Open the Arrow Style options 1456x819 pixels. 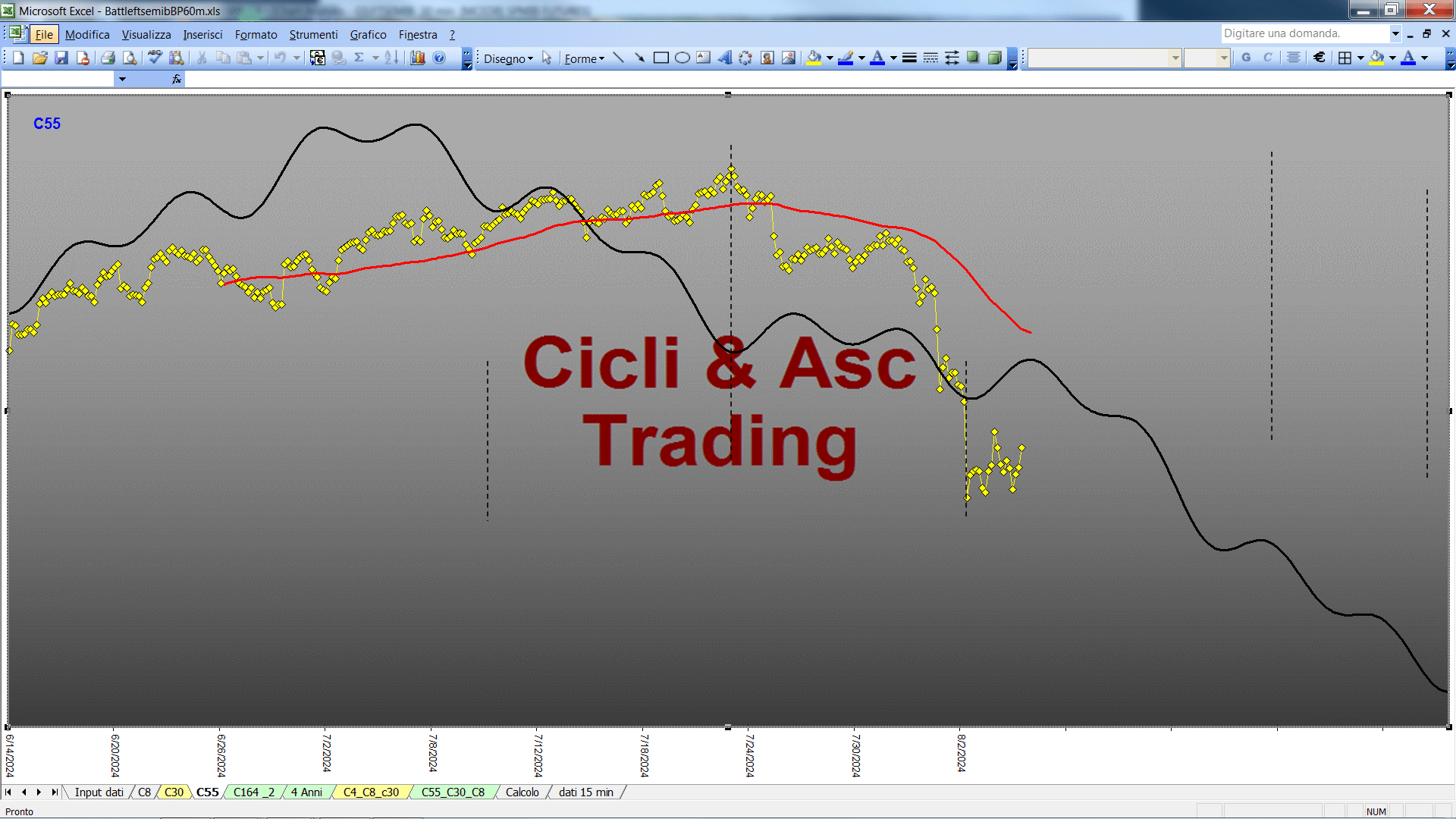click(952, 58)
